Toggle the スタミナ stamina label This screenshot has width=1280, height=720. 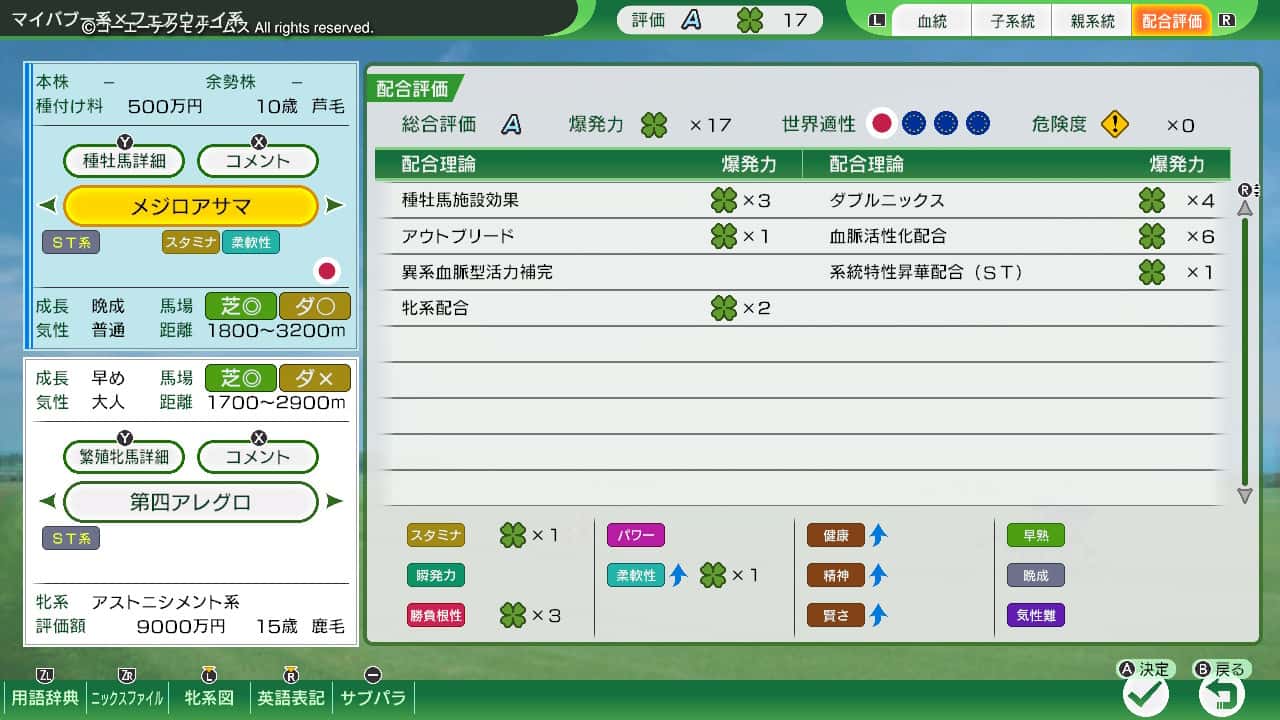(435, 535)
